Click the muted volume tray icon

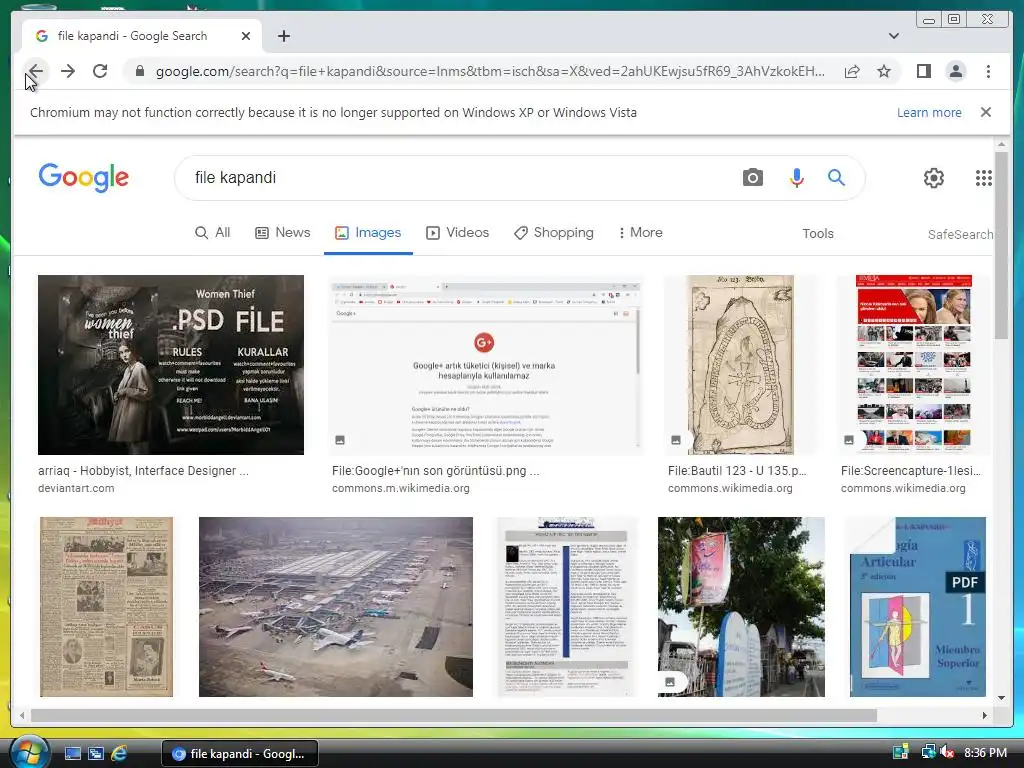click(x=947, y=753)
